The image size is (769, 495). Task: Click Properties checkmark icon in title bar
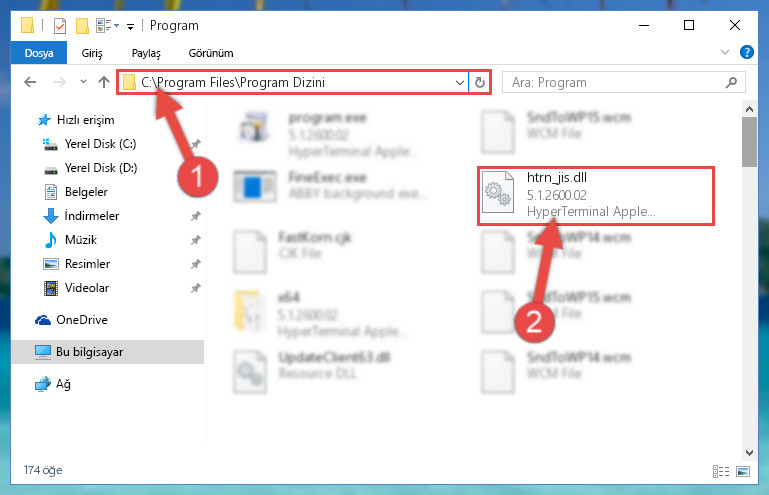click(59, 26)
